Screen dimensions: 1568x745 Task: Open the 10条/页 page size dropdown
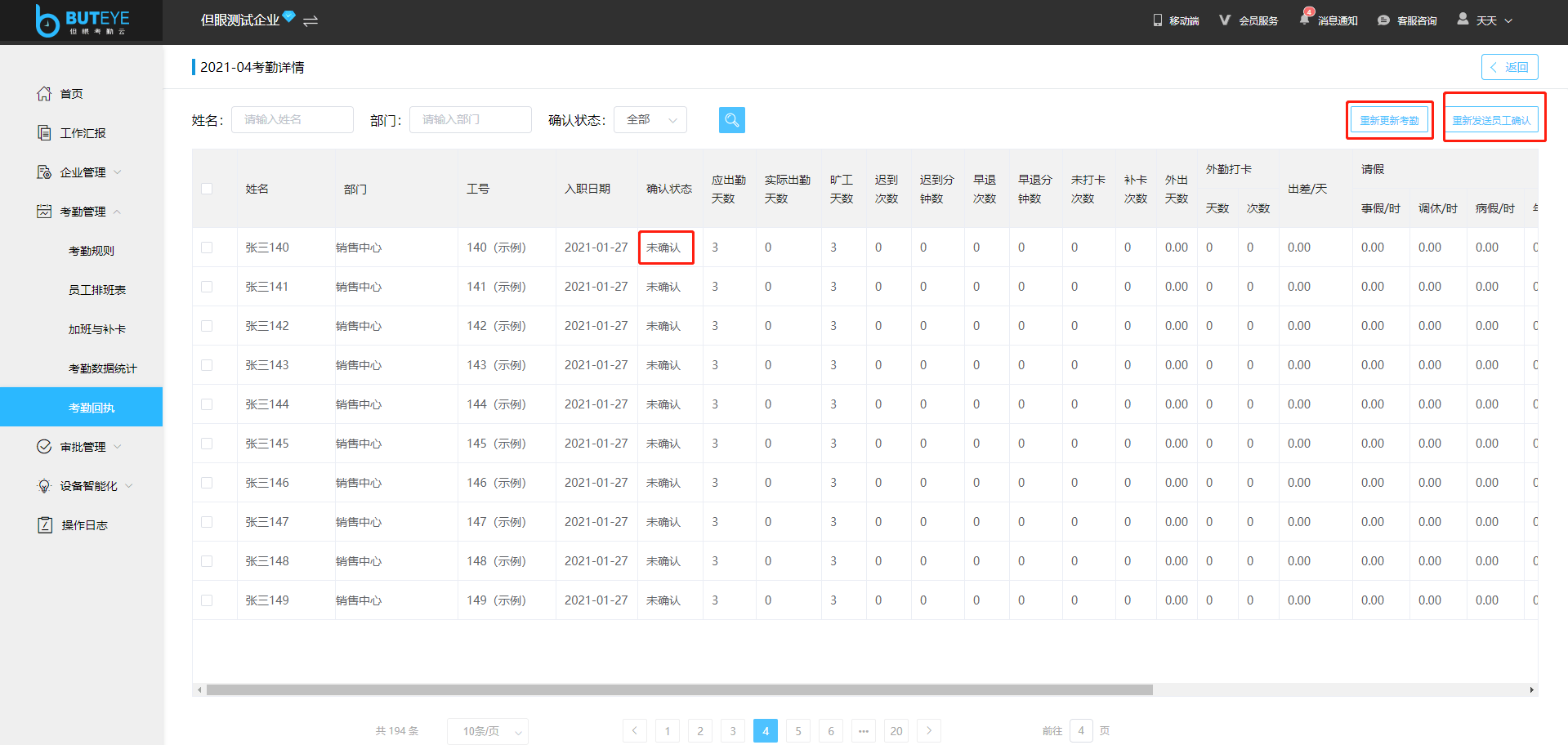pos(487,730)
